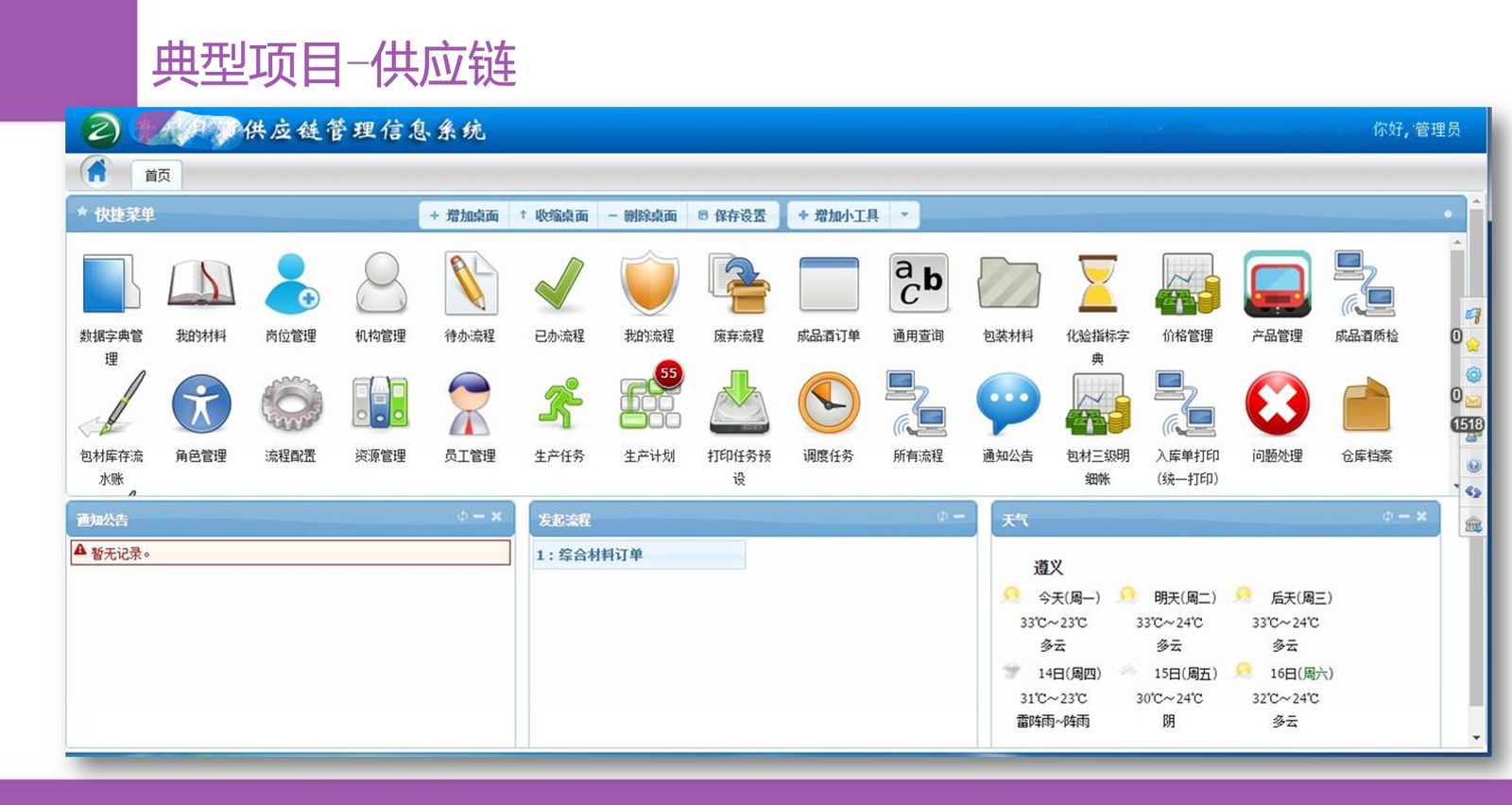Image resolution: width=1512 pixels, height=805 pixels.
Task: Open the 成品酒订单 shortcut icon
Action: (x=829, y=283)
